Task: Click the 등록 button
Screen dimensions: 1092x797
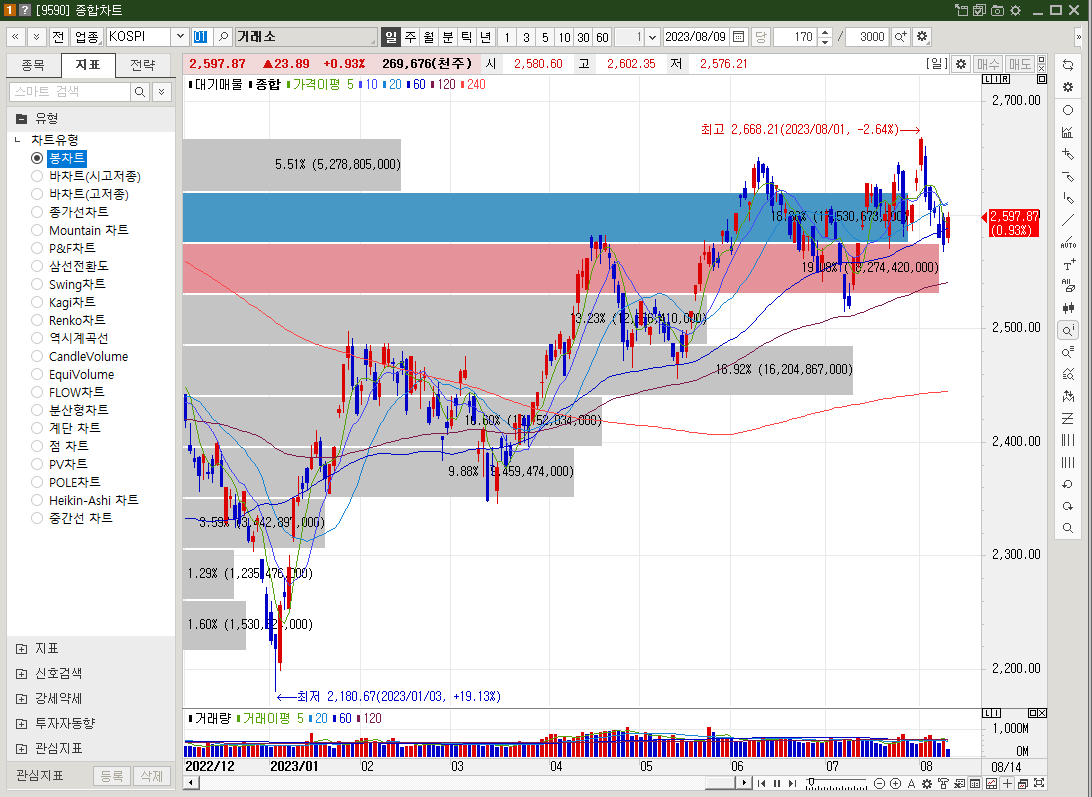Action: 111,776
